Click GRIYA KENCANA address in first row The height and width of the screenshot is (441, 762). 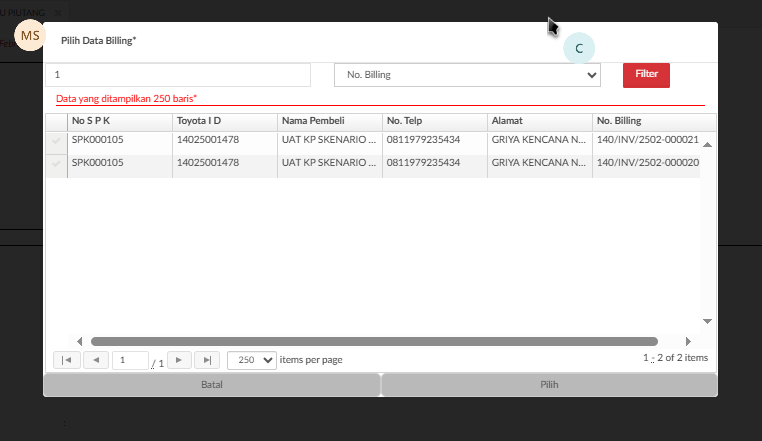(x=539, y=140)
